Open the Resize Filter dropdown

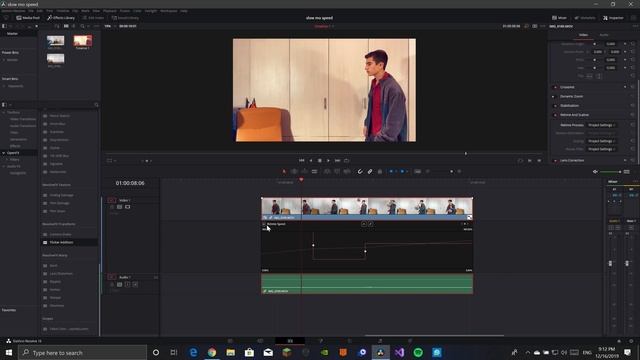602,149
